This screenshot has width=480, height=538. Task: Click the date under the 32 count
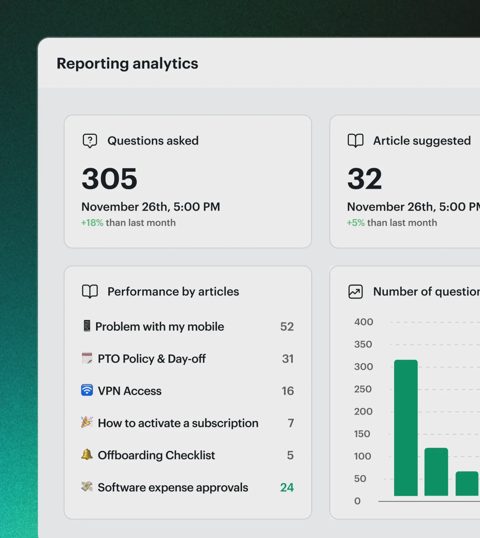coord(413,207)
